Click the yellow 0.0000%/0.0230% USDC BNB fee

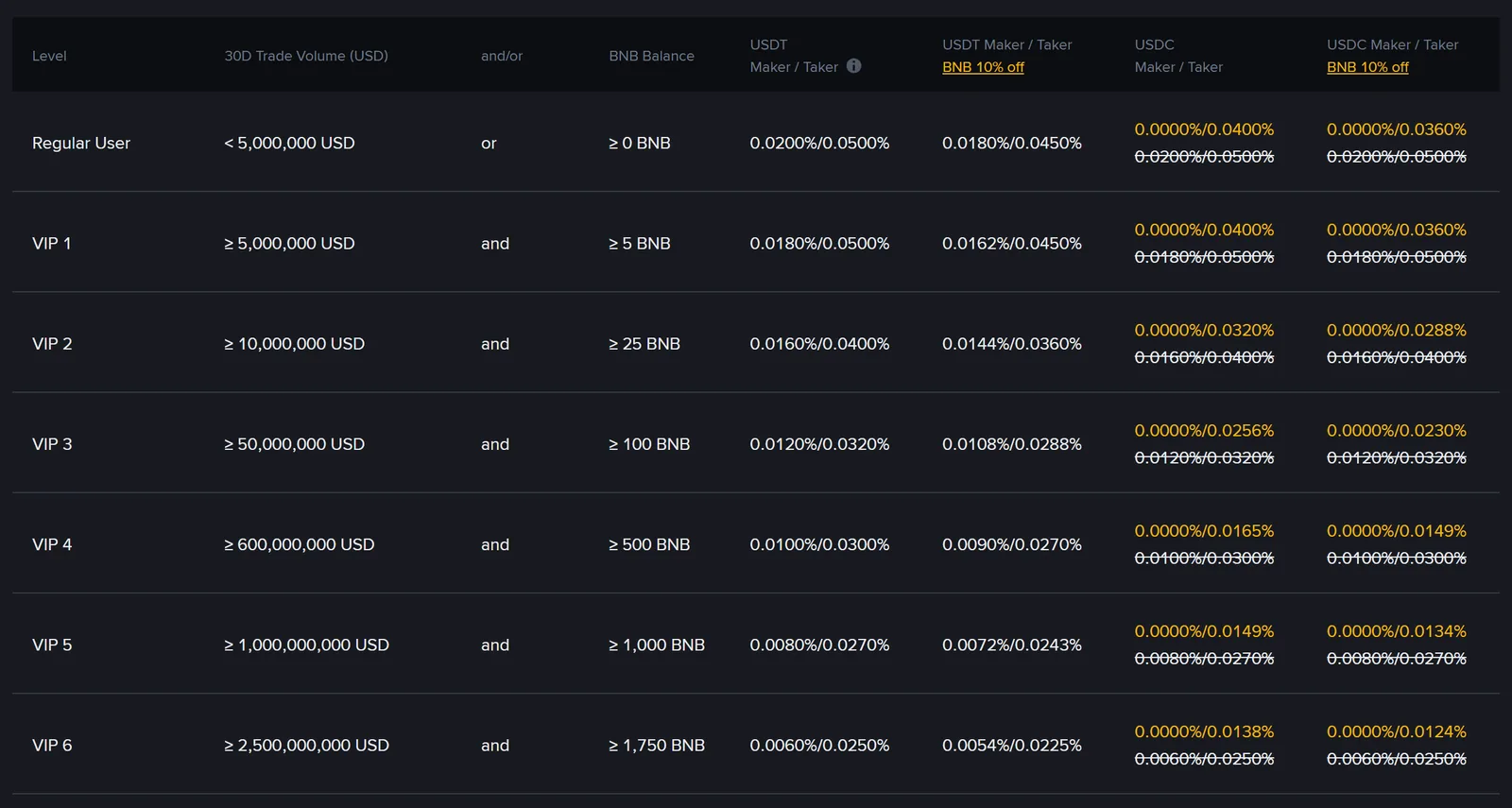[1397, 430]
